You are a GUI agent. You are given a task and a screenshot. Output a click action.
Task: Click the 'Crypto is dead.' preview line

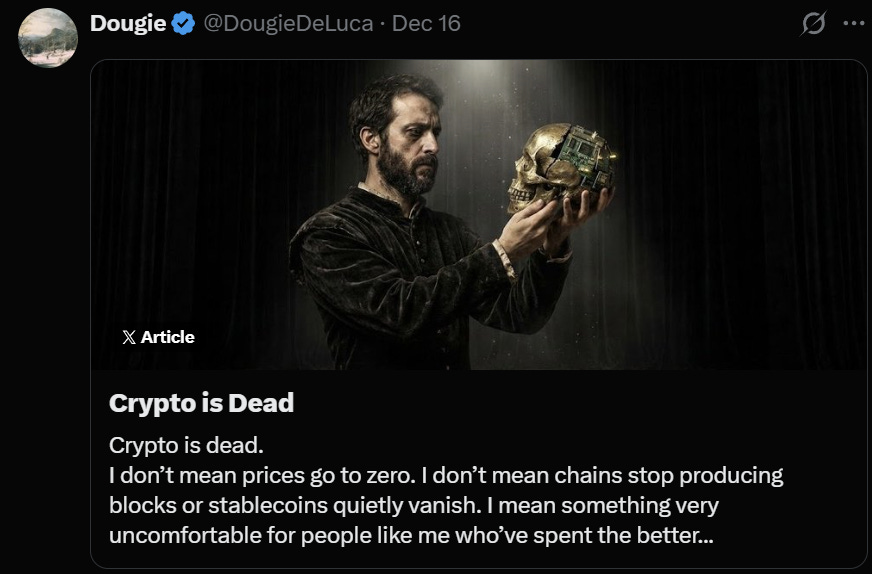[186, 445]
